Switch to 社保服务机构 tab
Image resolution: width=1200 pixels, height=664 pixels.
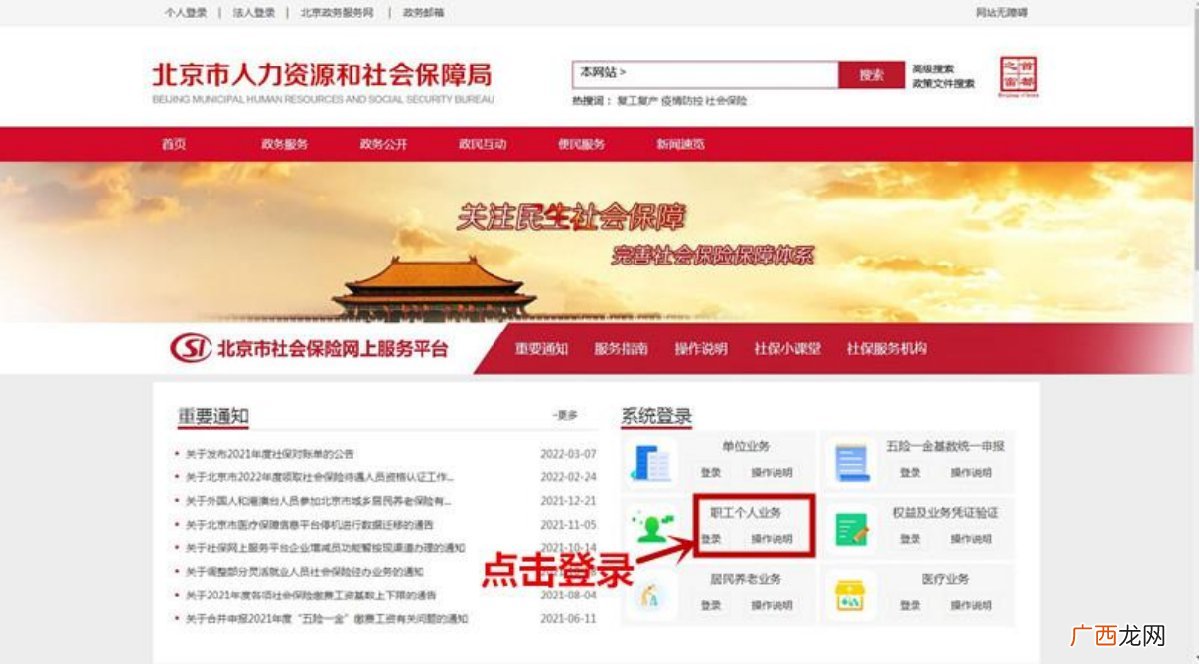pyautogui.click(x=887, y=349)
